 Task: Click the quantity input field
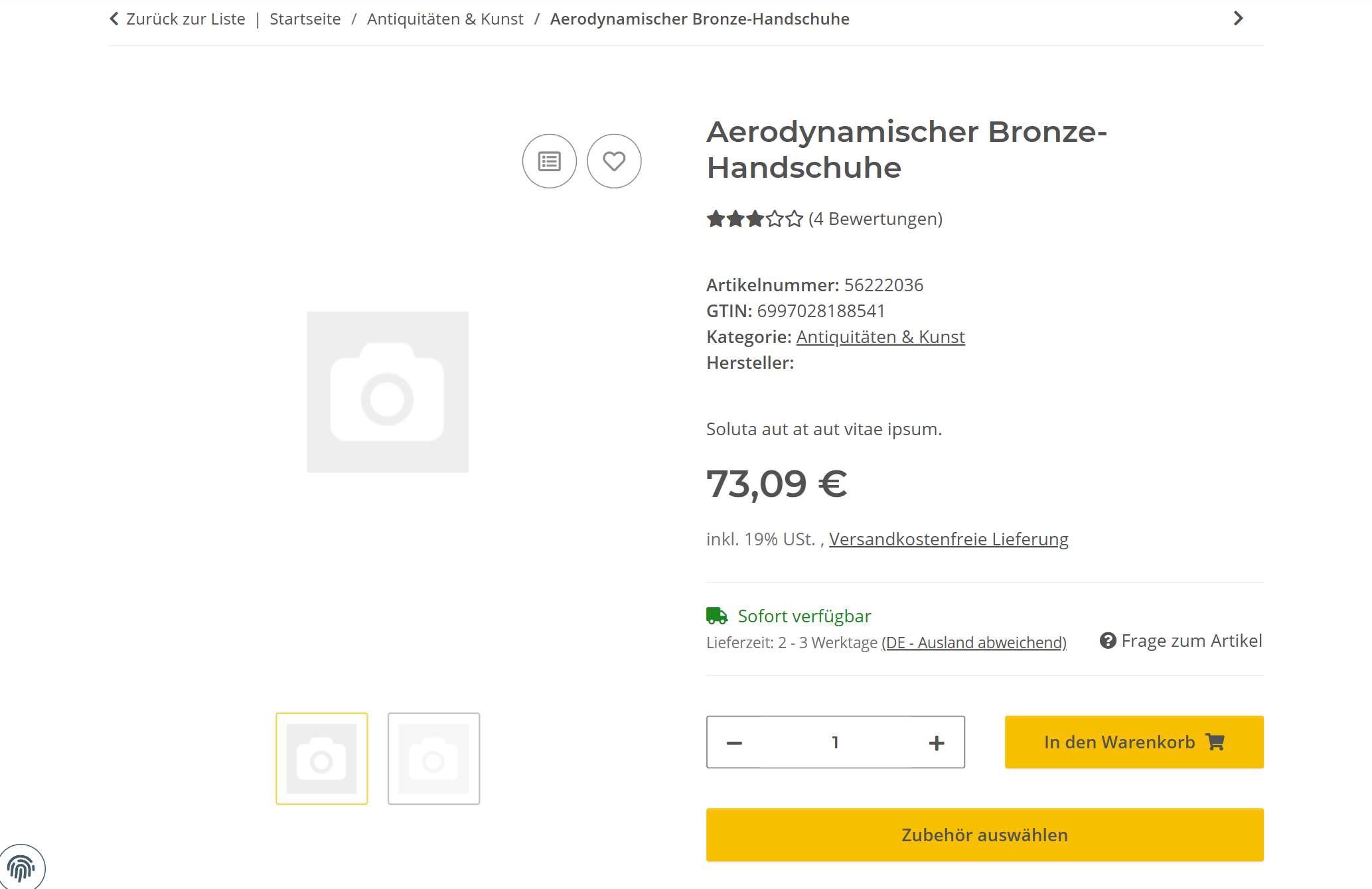(835, 742)
